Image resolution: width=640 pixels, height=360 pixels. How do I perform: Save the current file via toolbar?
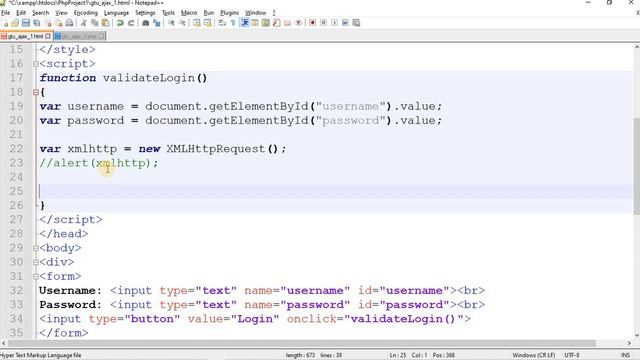pos(26,23)
